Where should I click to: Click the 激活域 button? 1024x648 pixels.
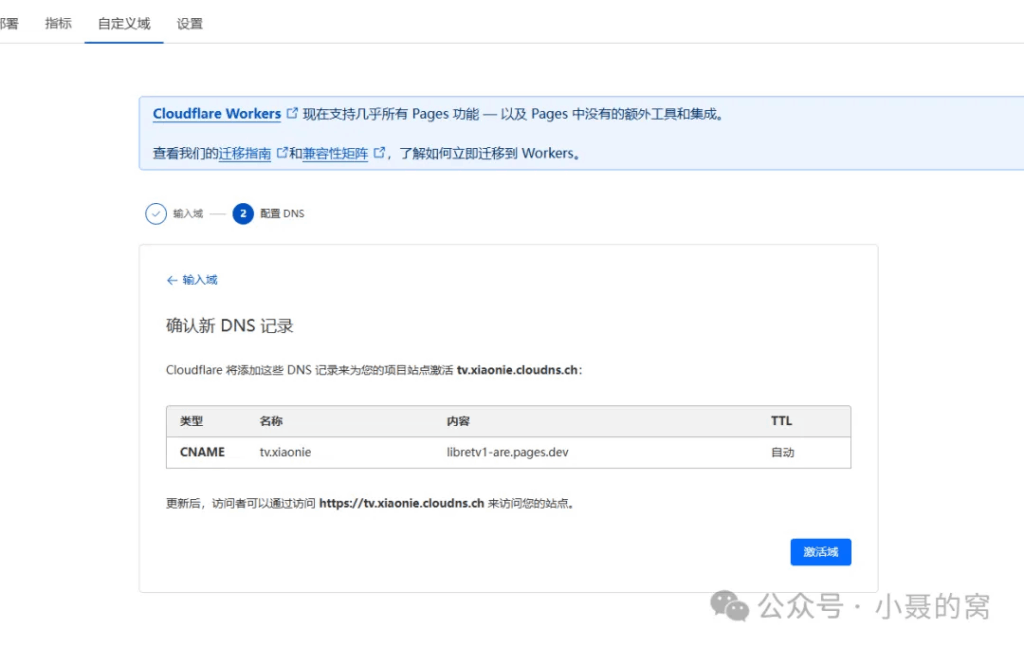click(821, 552)
